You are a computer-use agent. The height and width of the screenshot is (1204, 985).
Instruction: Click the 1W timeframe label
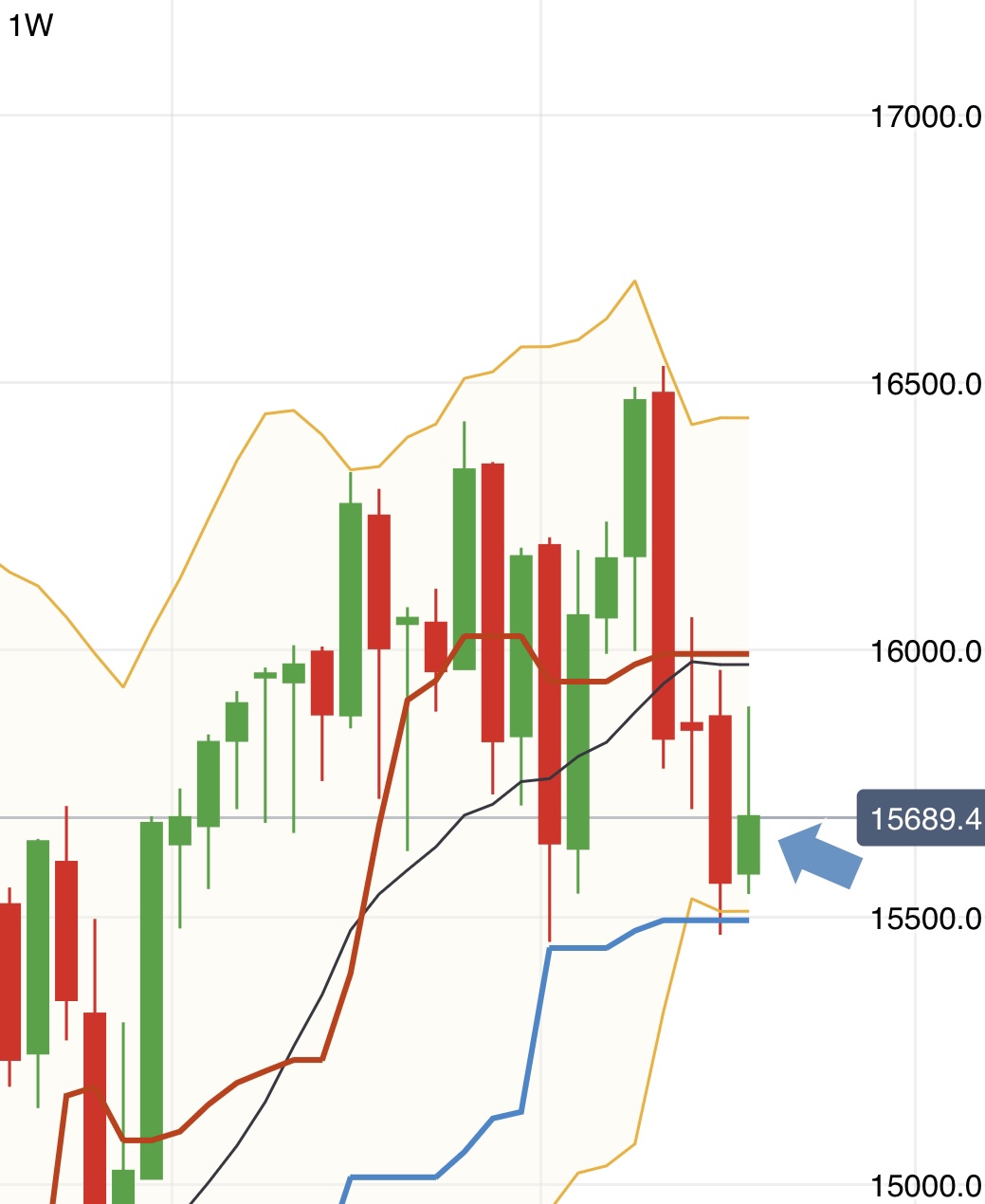tap(30, 26)
